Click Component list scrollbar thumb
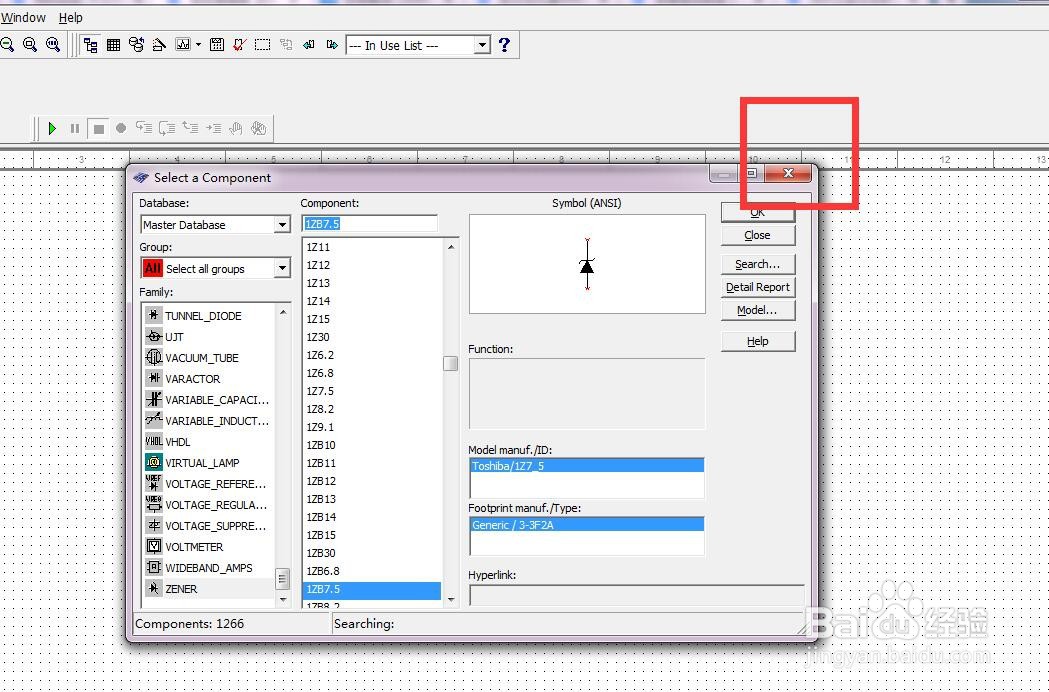This screenshot has height=692, width=1049. coord(450,363)
